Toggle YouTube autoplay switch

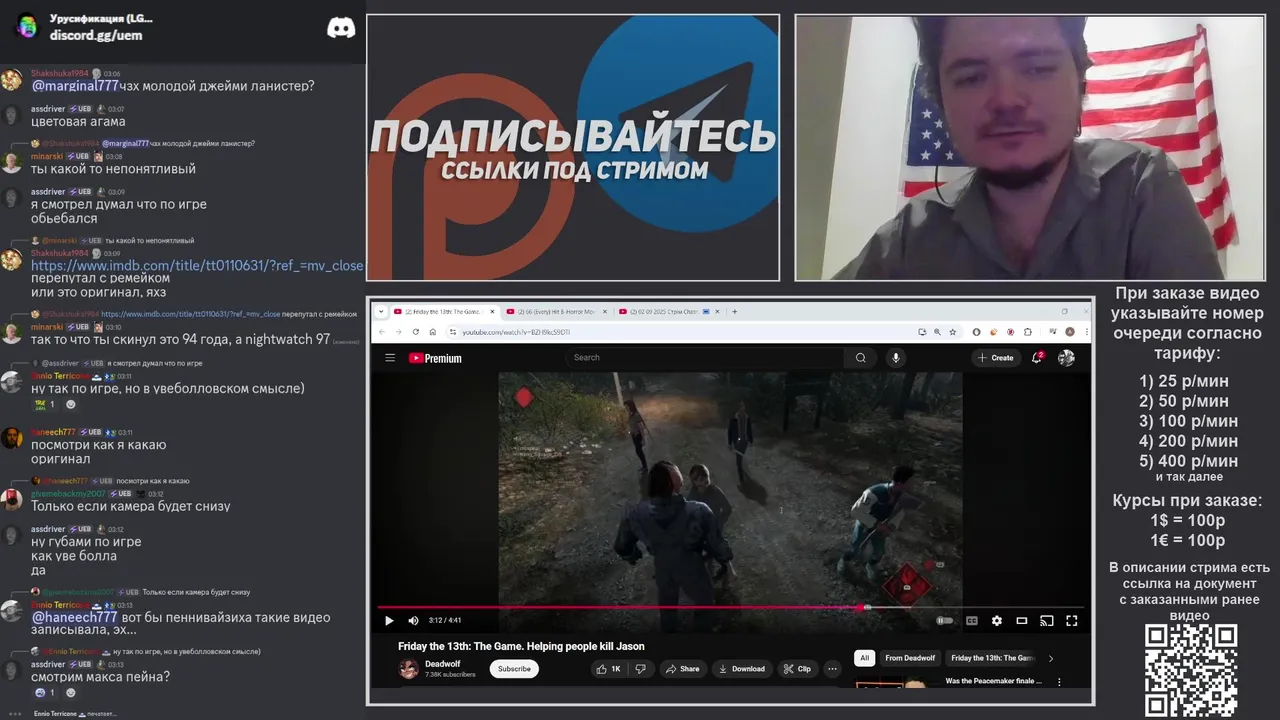pos(944,621)
